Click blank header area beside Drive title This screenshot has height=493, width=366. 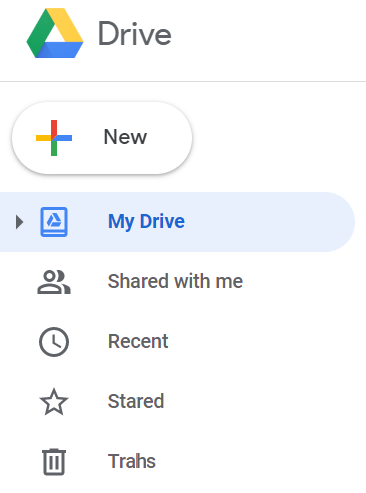point(267,33)
